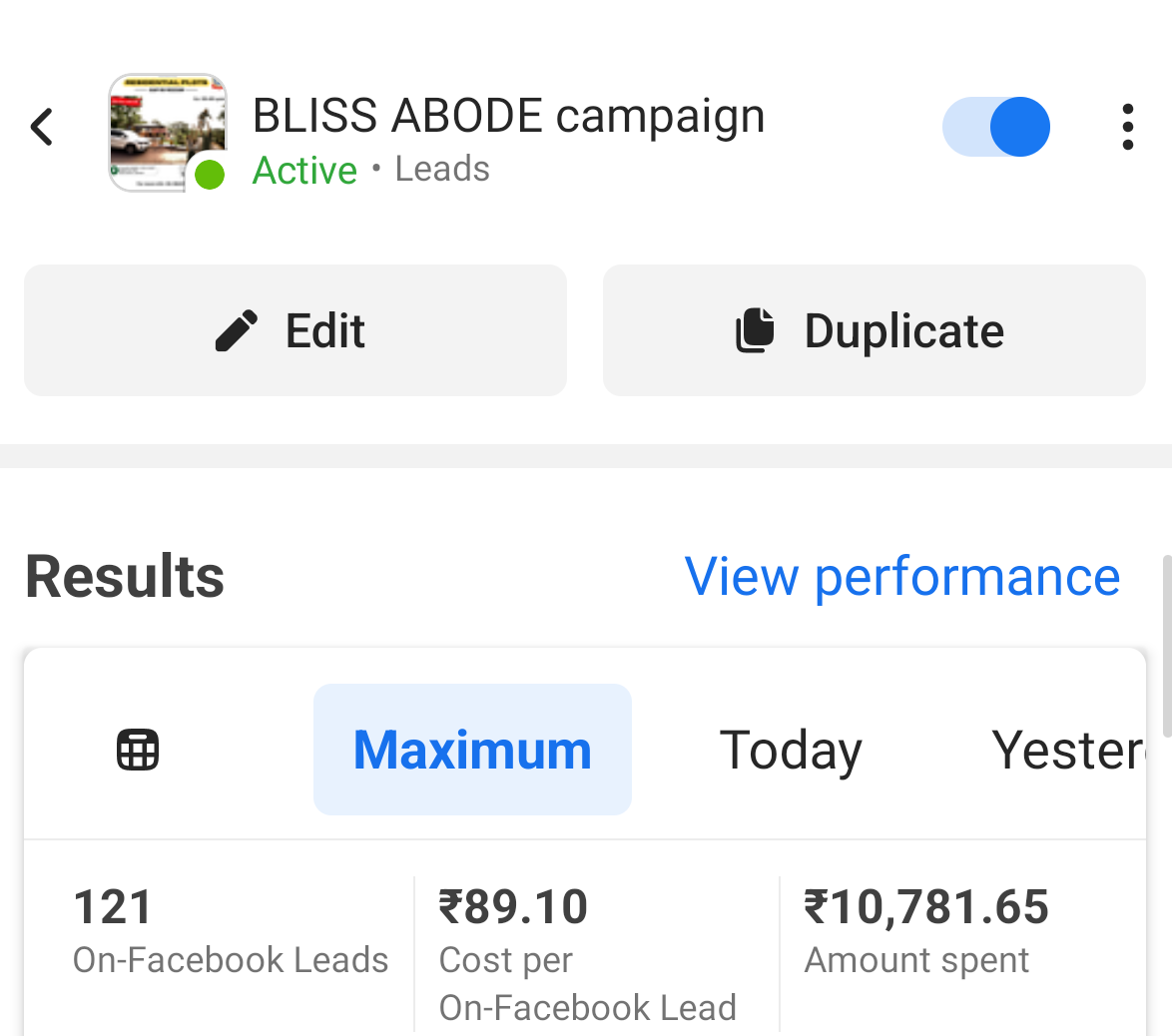Image resolution: width=1172 pixels, height=1036 pixels.
Task: Tap the green Active status label
Action: point(304,171)
